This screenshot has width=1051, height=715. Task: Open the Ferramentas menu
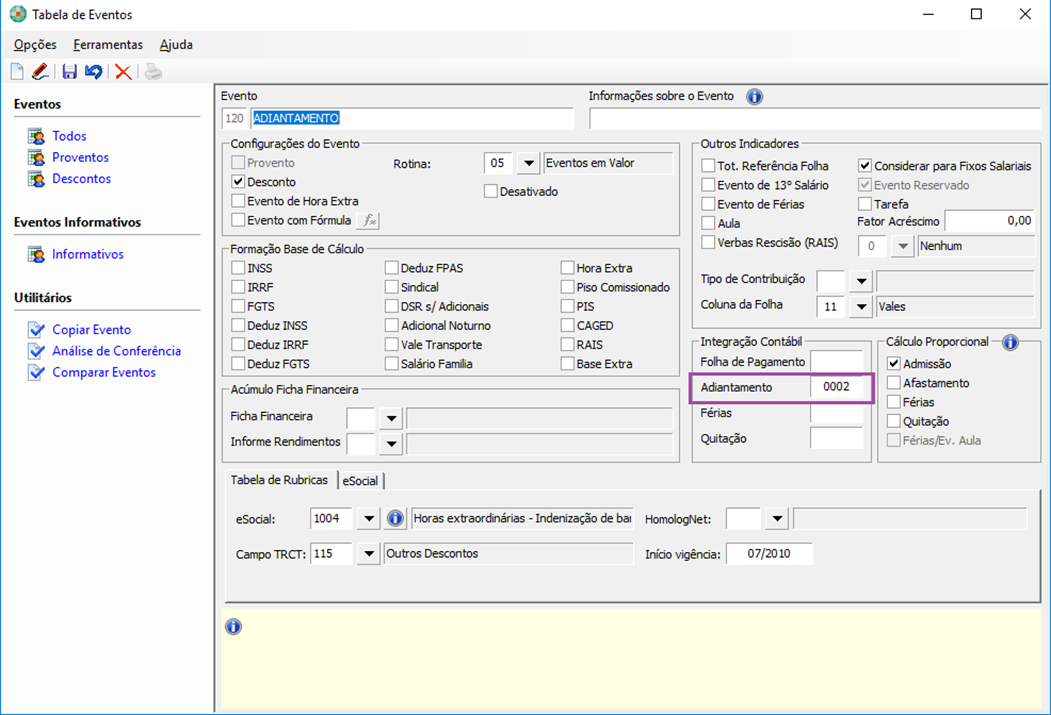tap(108, 45)
